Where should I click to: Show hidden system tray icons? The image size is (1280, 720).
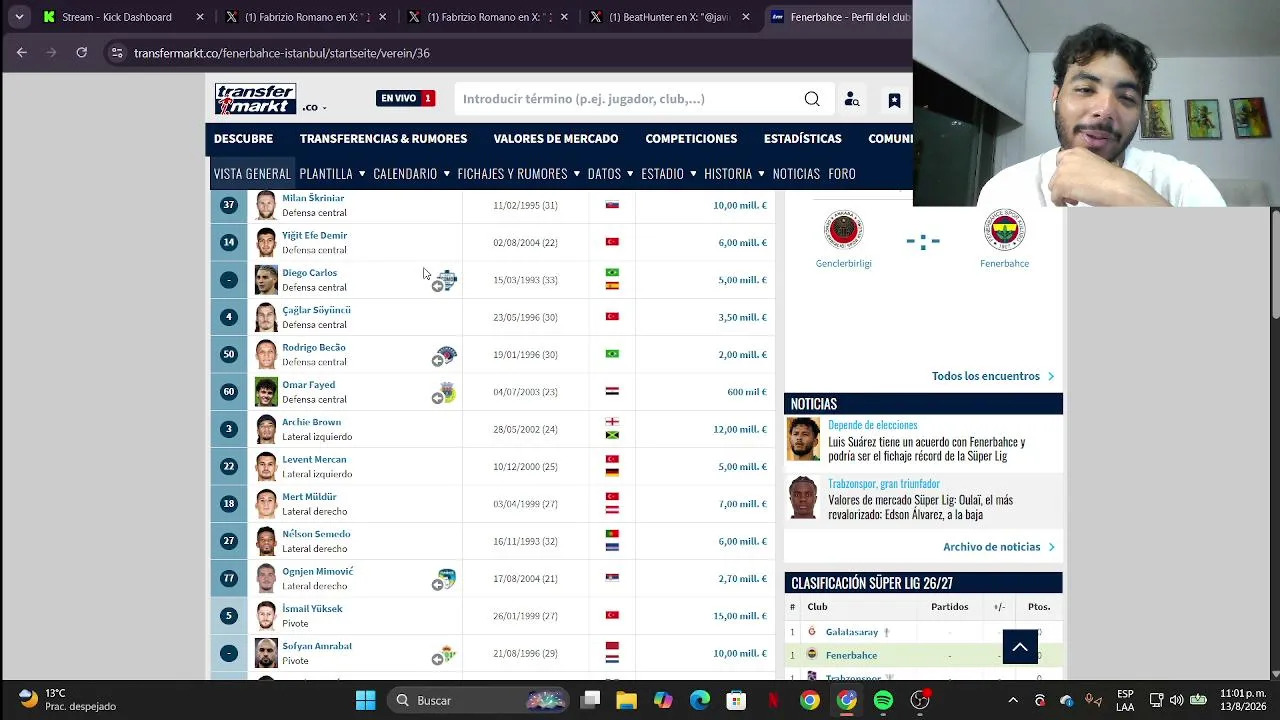[1013, 700]
